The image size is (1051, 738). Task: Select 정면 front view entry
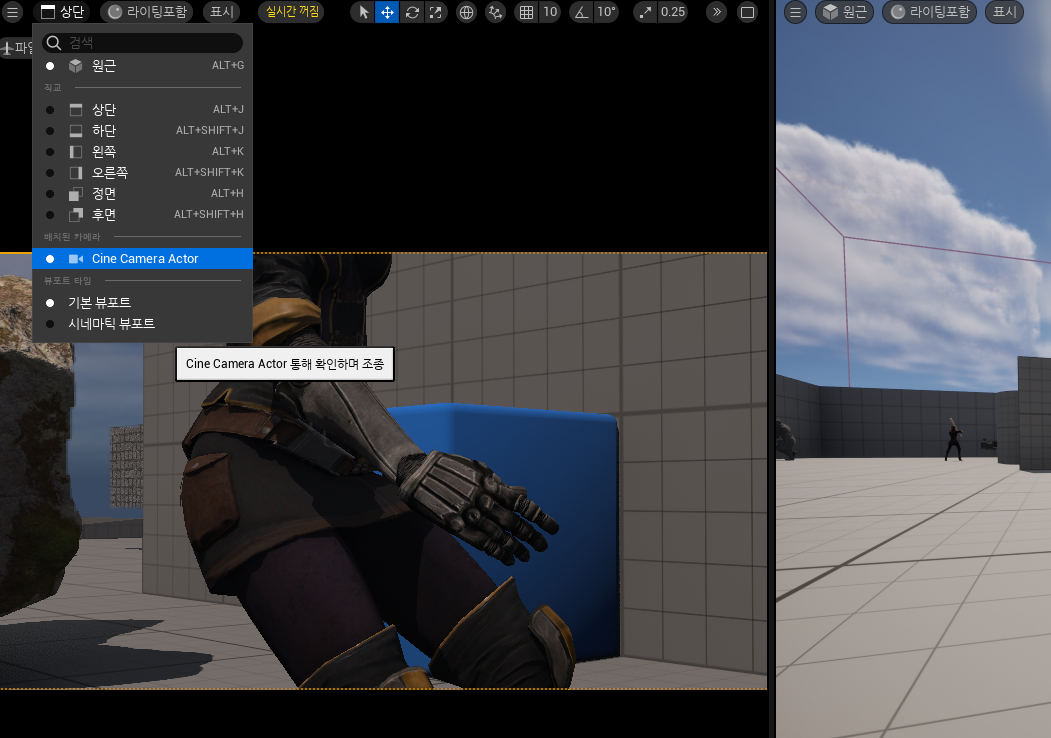tap(143, 193)
